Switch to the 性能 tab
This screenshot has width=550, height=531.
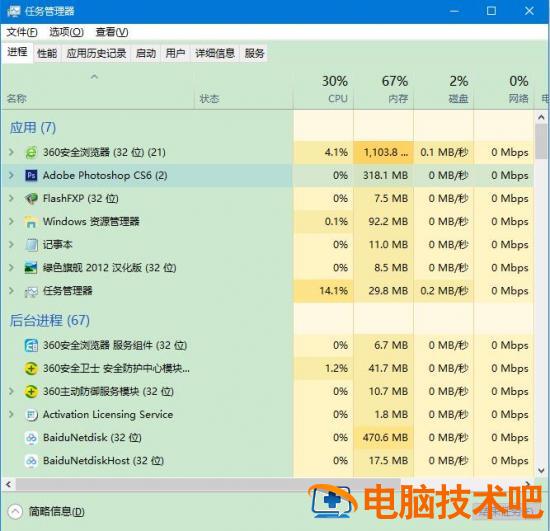[47, 54]
